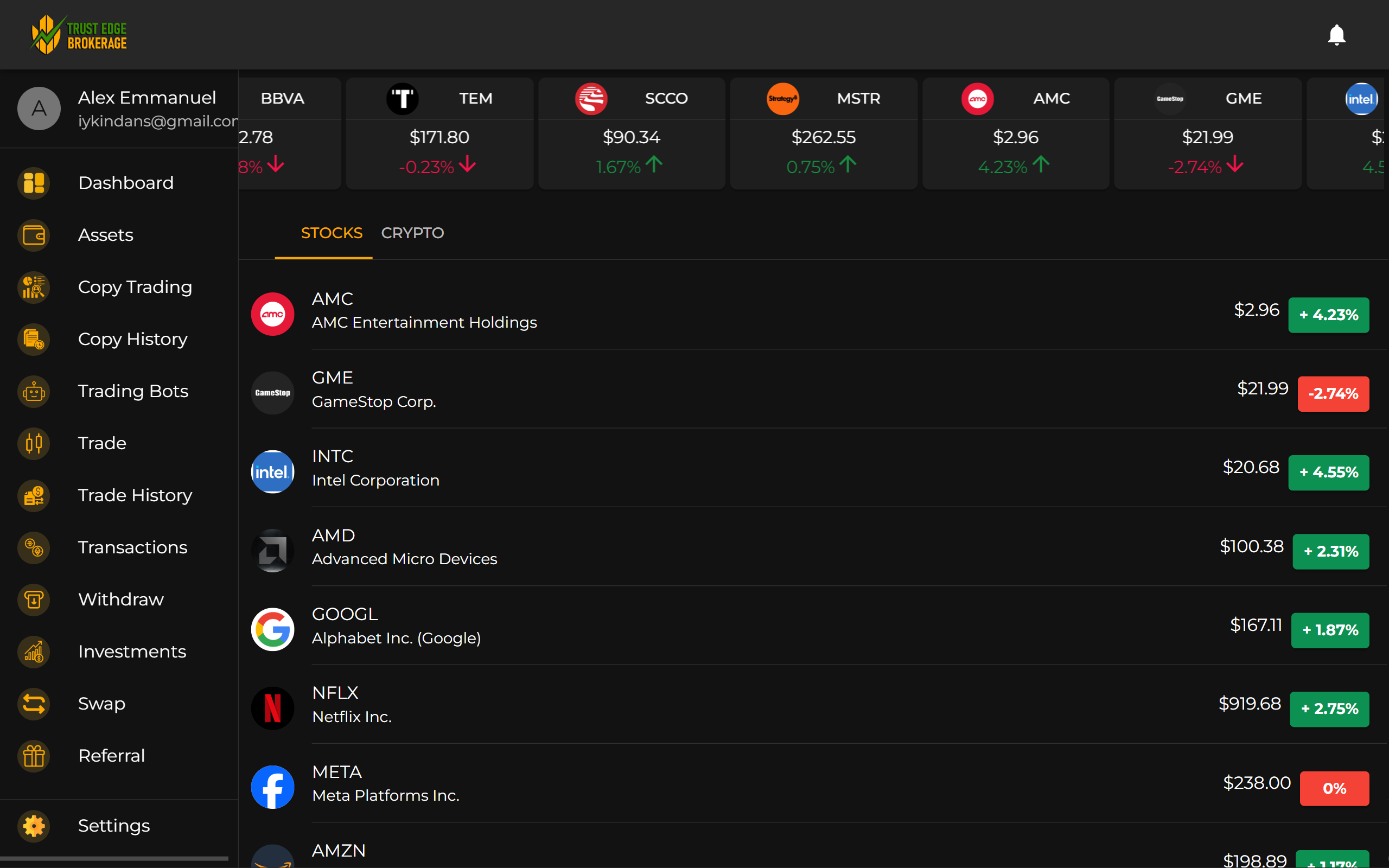Click the Transactions coins icon
The image size is (1389, 868).
[x=34, y=548]
